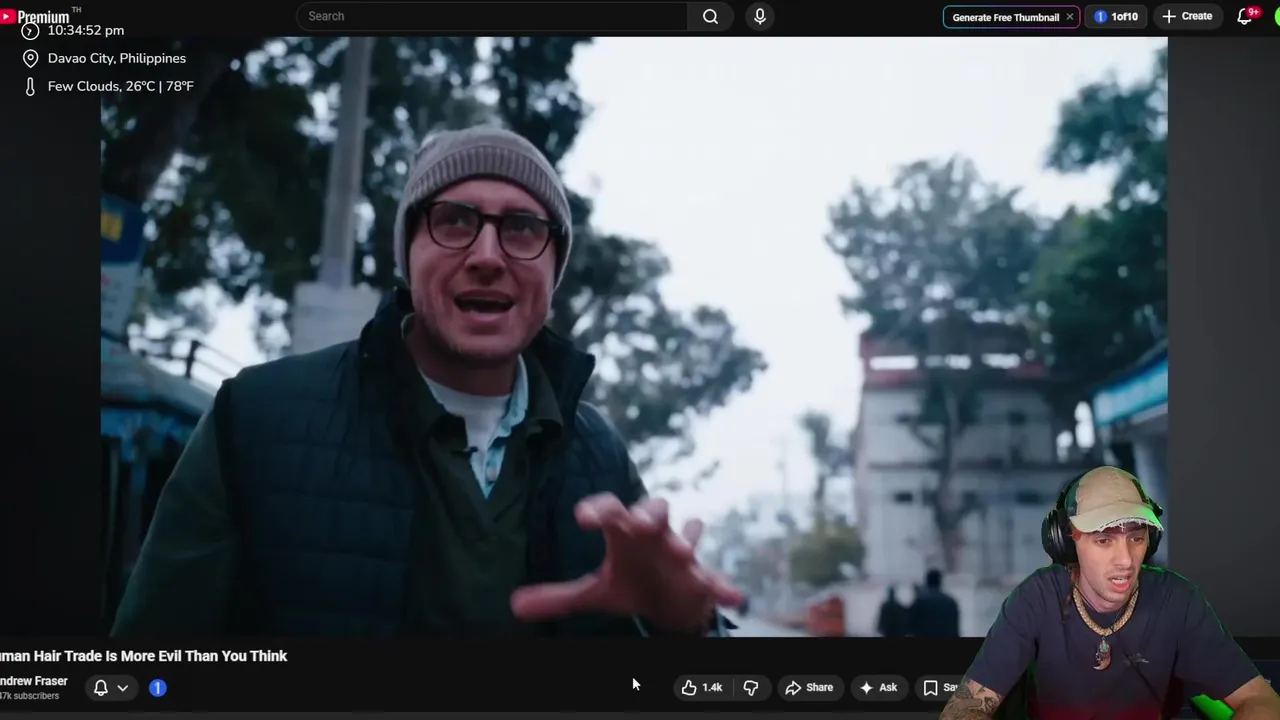1280x720 pixels.
Task: Click the location pin icon
Action: pyautogui.click(x=30, y=58)
